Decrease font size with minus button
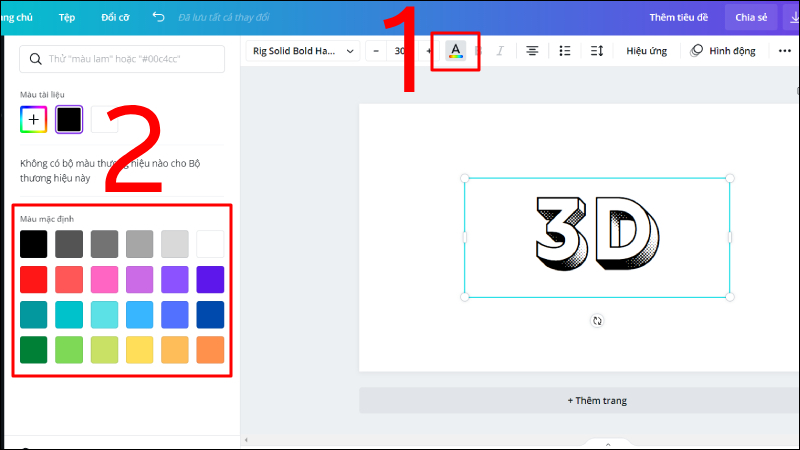The image size is (800, 450). (376, 51)
